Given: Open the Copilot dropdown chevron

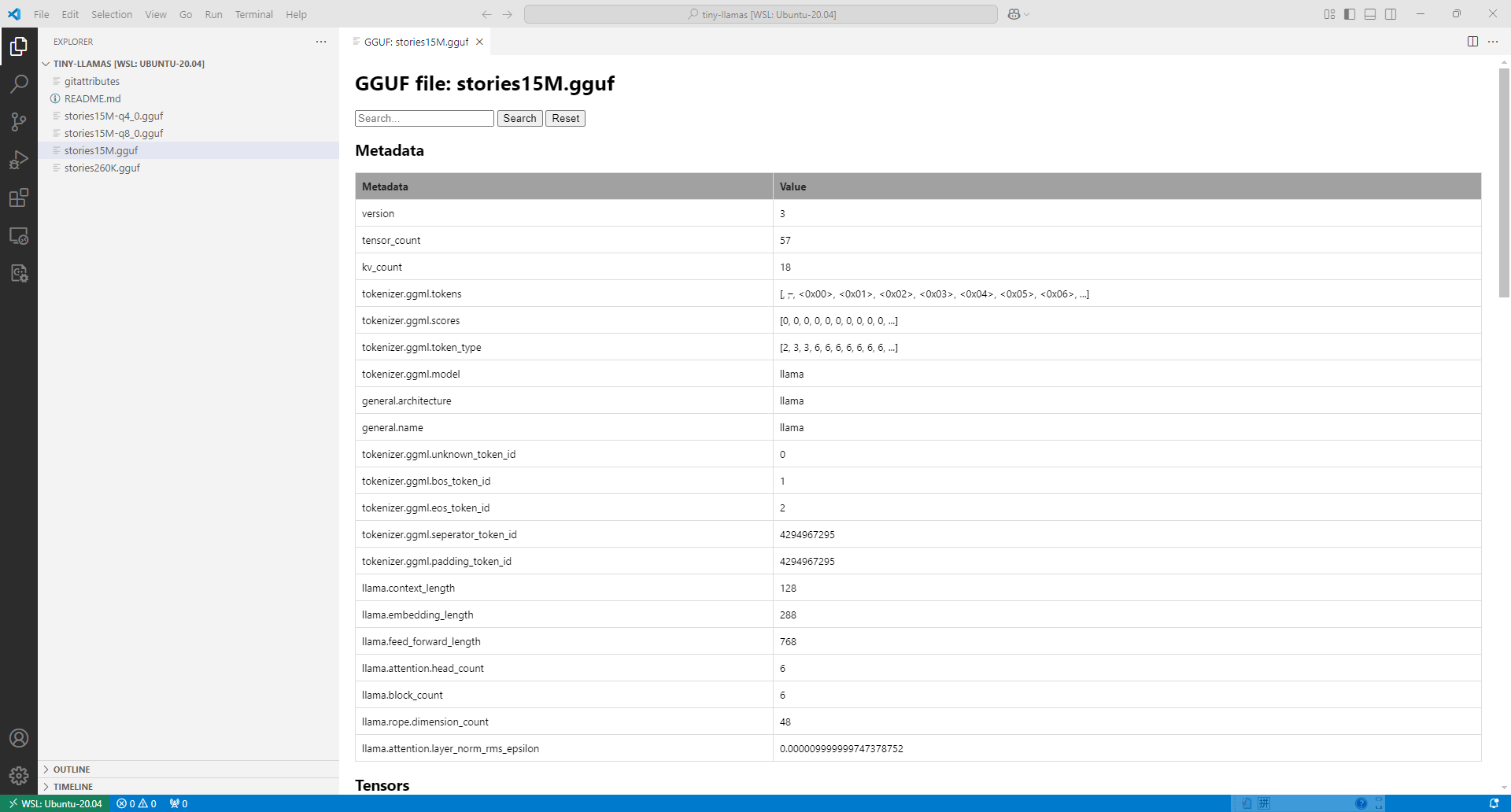Looking at the screenshot, I should point(1027,14).
